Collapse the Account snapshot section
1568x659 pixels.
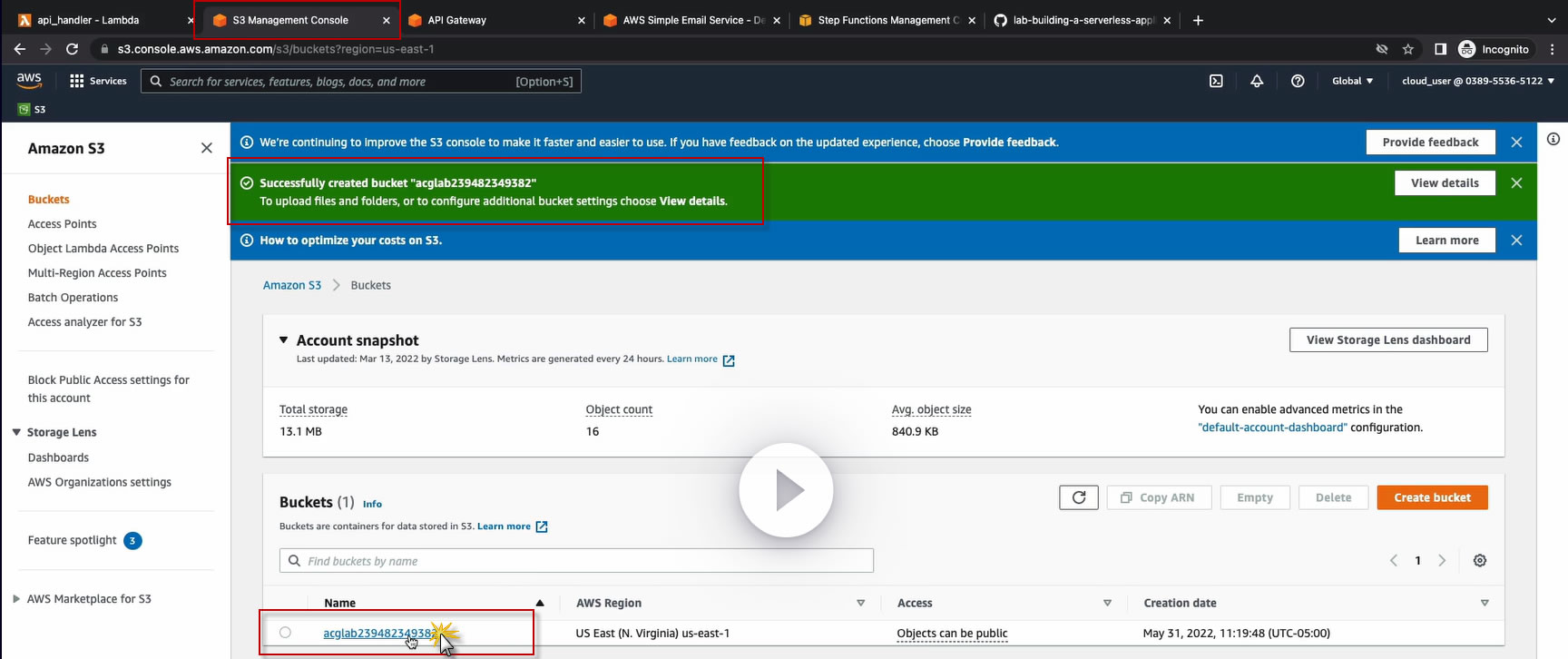tap(284, 339)
